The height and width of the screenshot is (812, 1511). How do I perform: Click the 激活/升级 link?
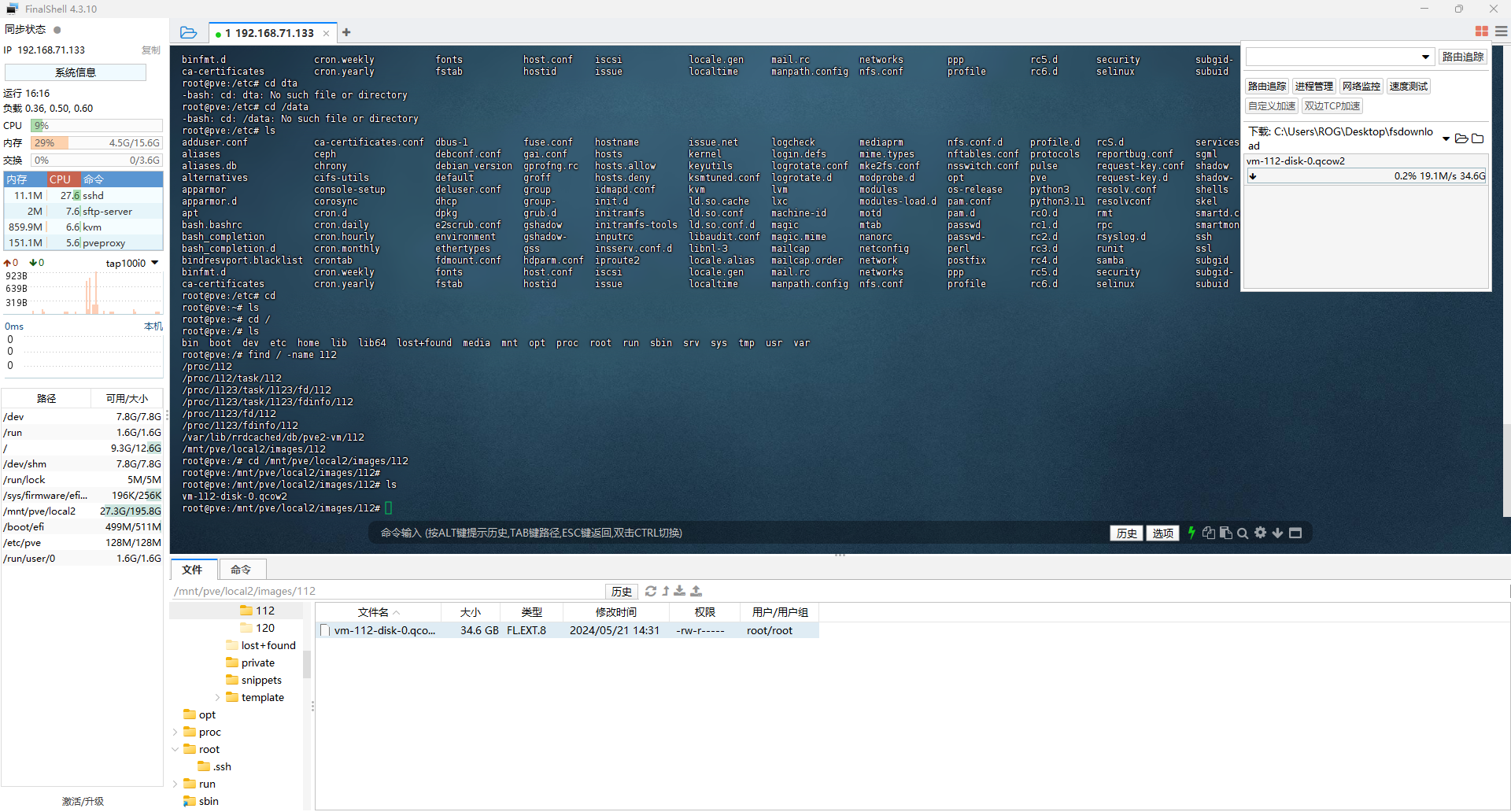(83, 801)
